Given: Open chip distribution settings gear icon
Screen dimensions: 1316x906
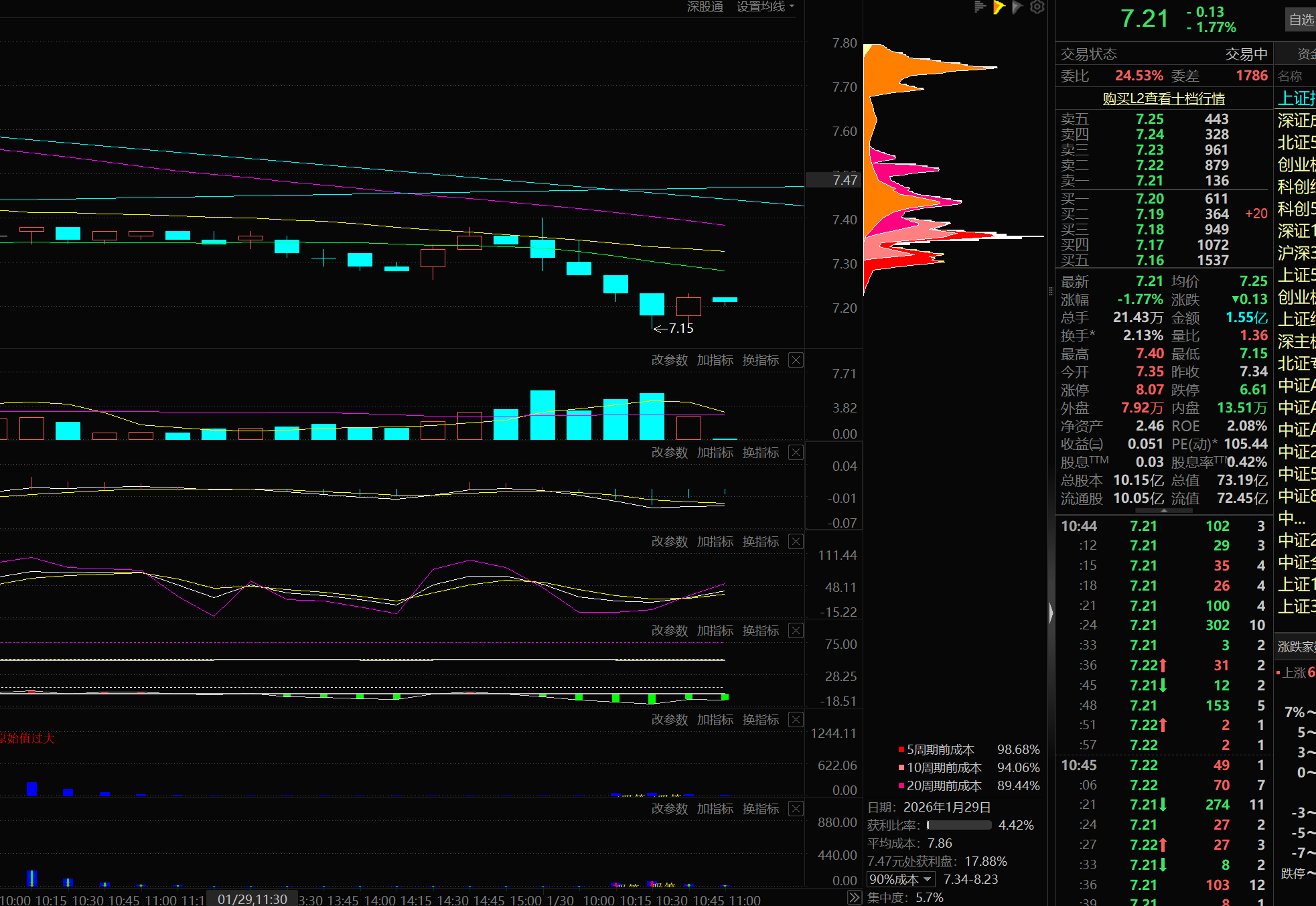Looking at the screenshot, I should click(x=1037, y=7).
